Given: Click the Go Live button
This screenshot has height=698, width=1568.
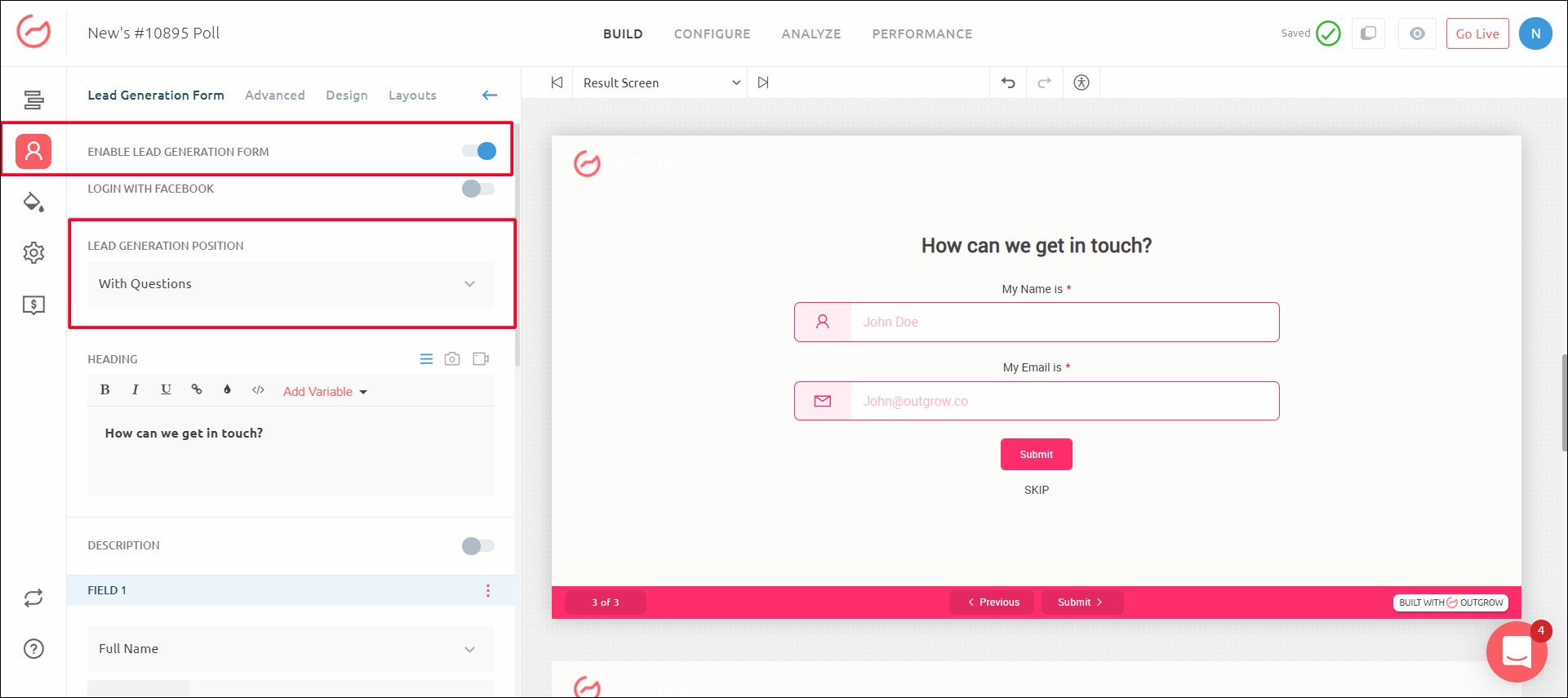Looking at the screenshot, I should click(x=1477, y=33).
